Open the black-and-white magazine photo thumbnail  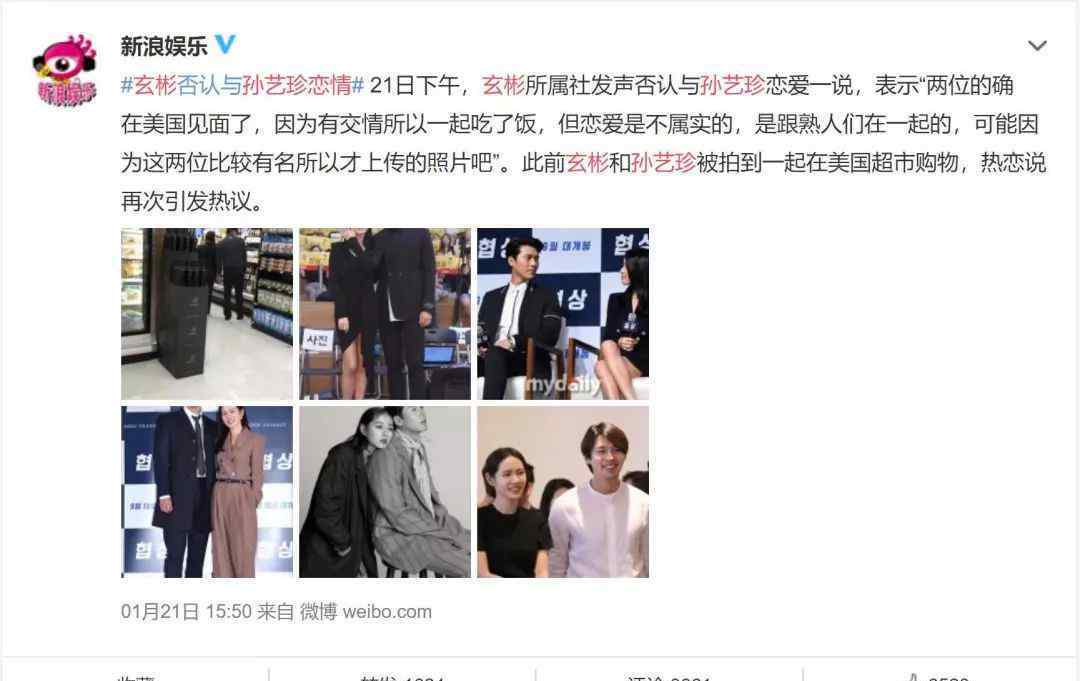385,492
